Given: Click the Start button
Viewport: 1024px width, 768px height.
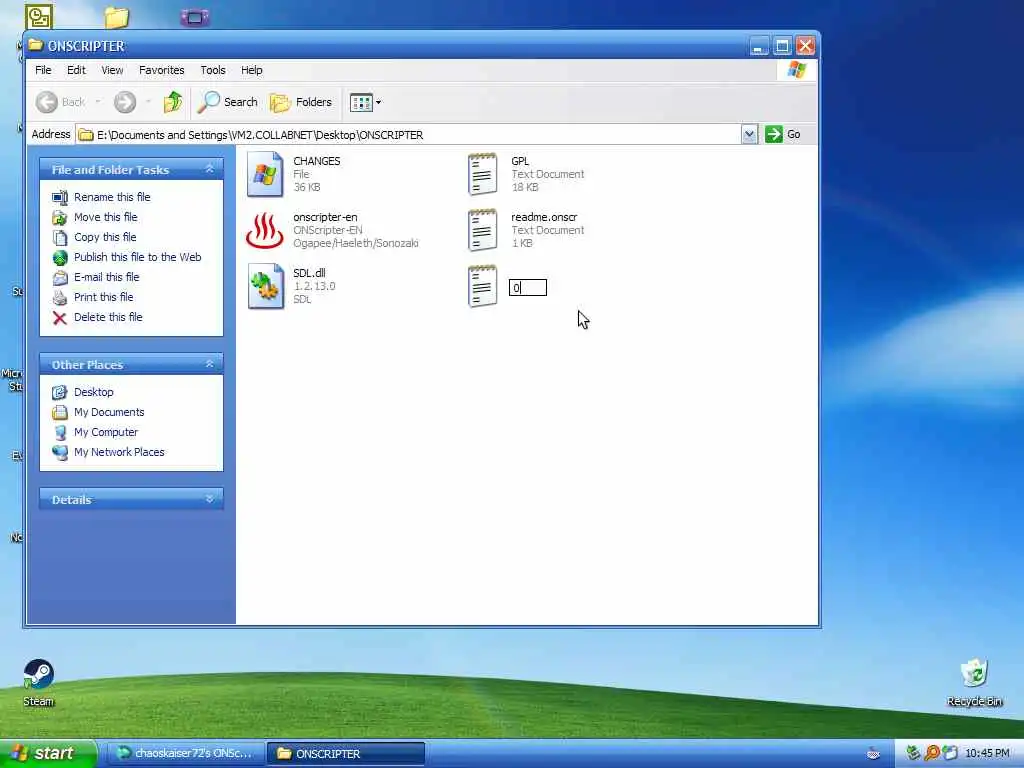Looking at the screenshot, I should [x=47, y=753].
